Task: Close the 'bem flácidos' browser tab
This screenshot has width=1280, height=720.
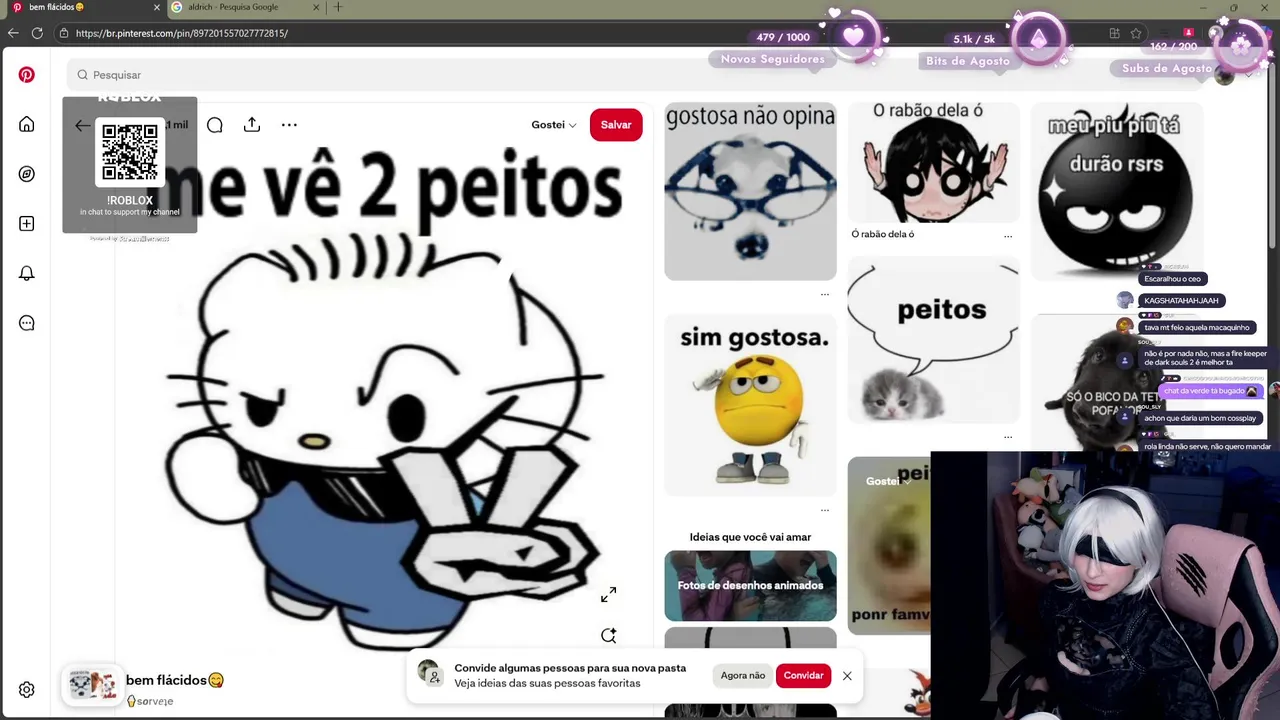Action: [156, 7]
